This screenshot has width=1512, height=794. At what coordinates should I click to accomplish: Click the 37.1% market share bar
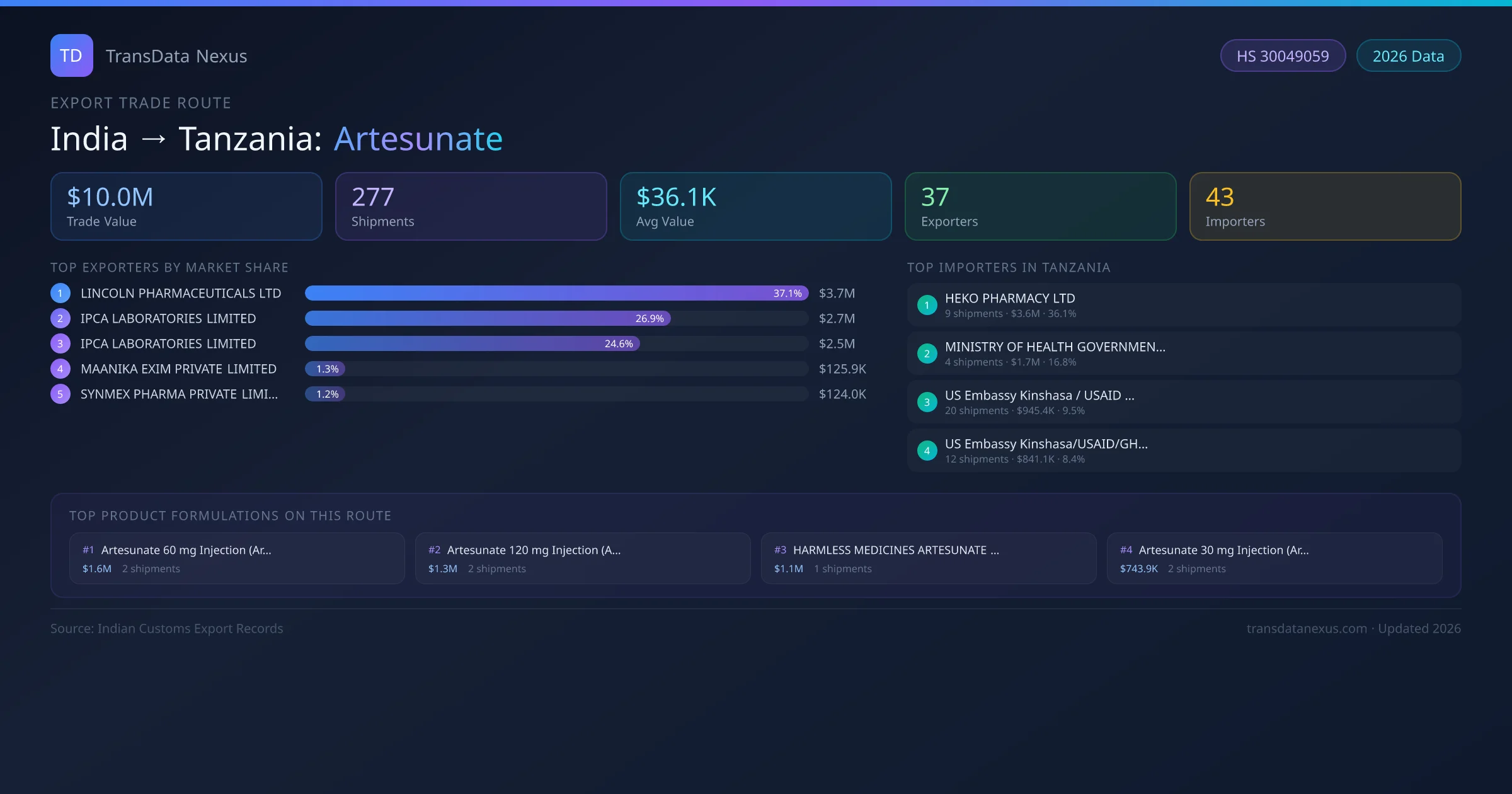point(556,293)
